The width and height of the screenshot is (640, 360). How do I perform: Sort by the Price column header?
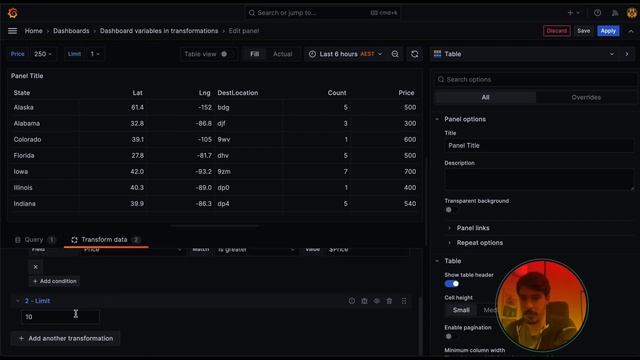click(x=406, y=93)
